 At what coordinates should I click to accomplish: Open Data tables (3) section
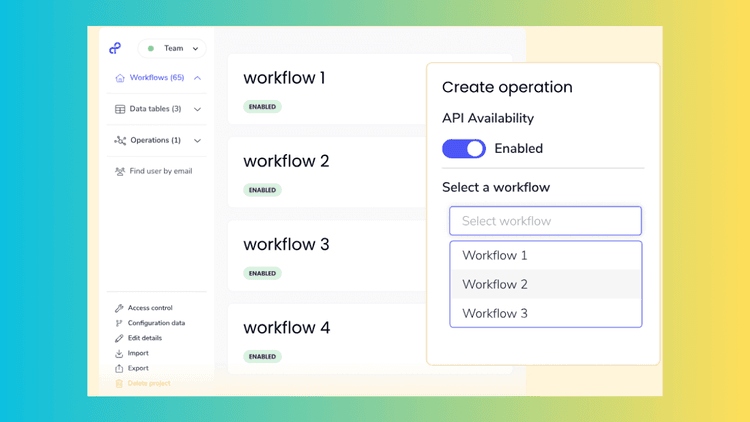point(157,109)
